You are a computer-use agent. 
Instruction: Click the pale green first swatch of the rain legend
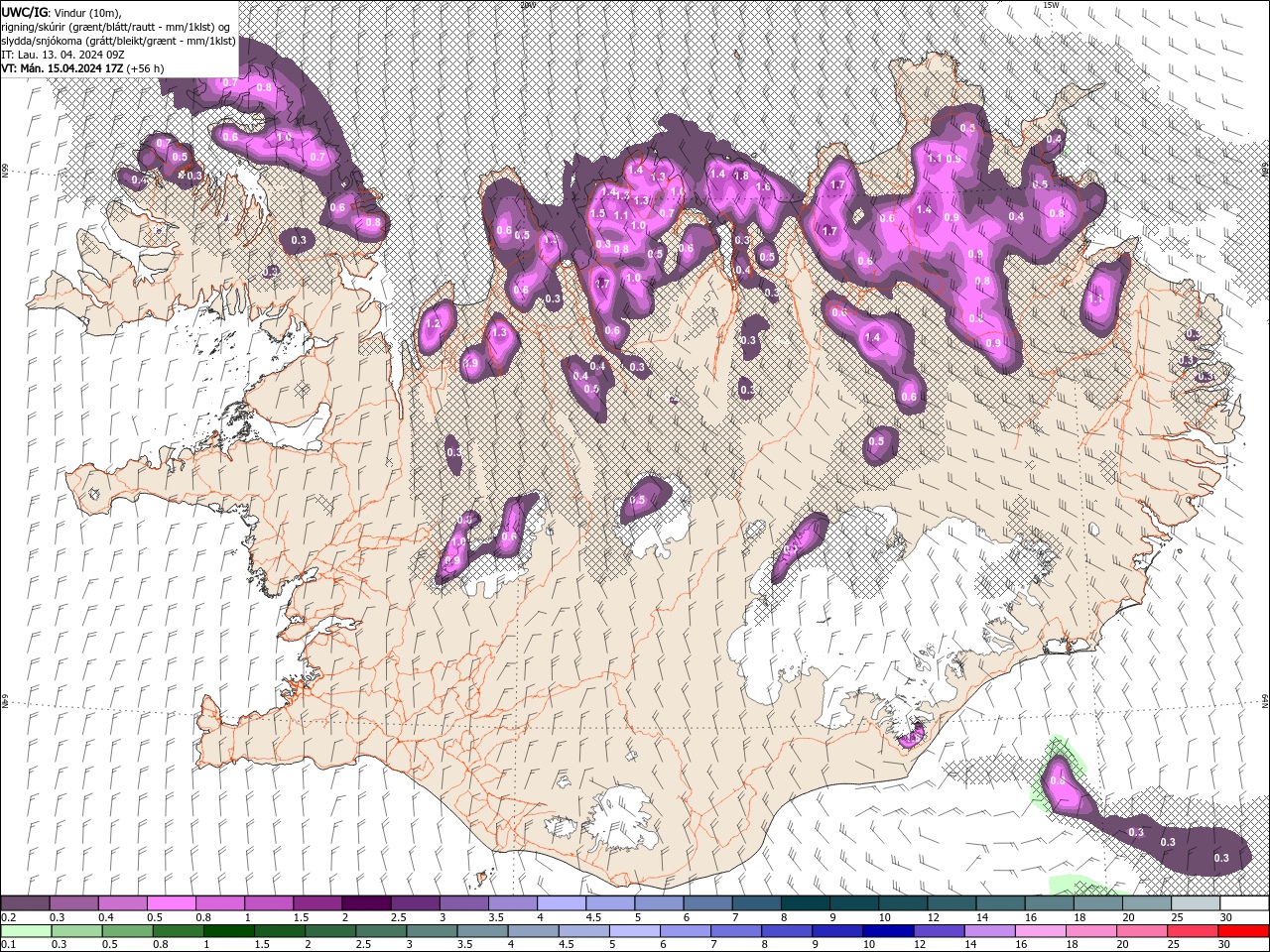click(25, 930)
